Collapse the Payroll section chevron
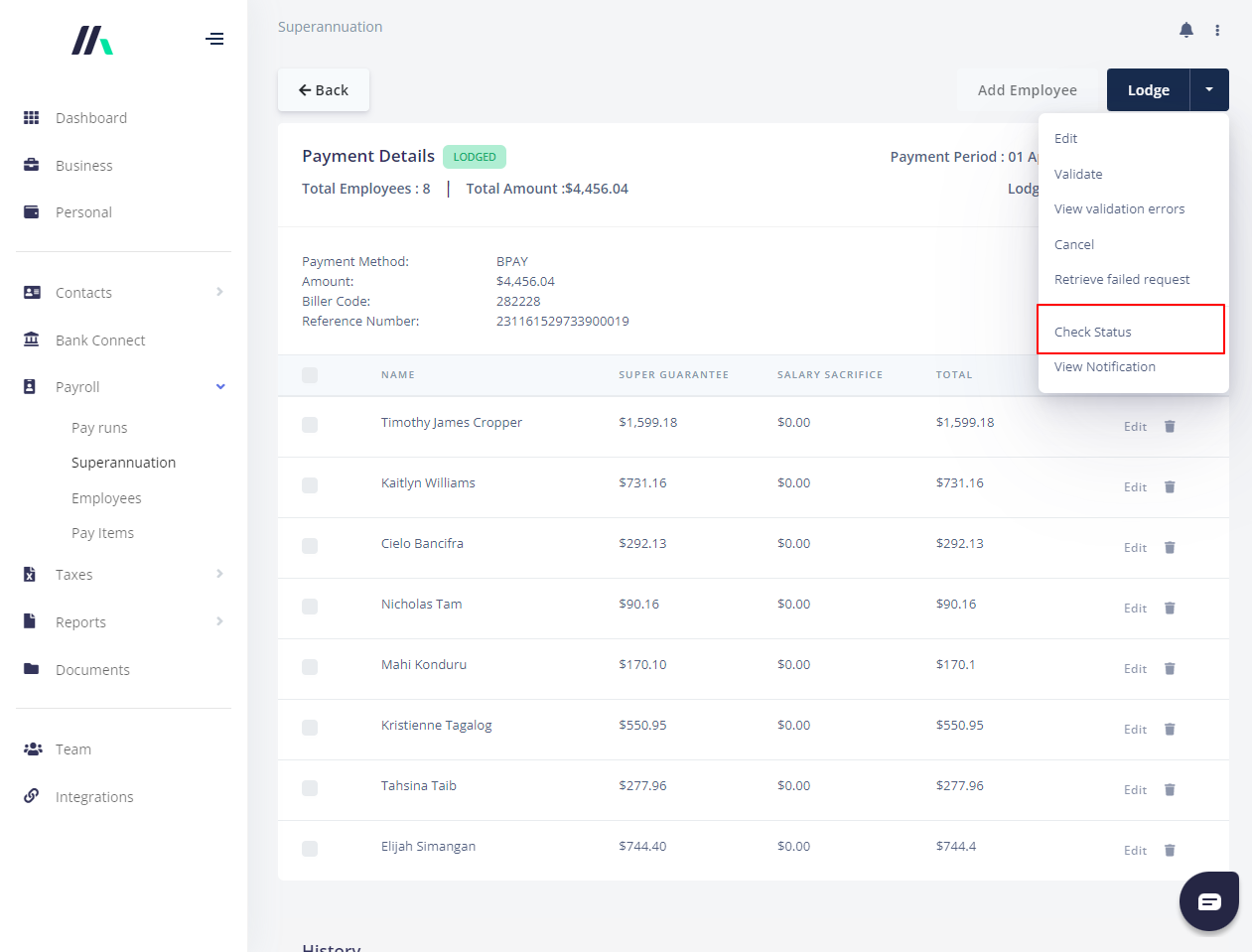The width and height of the screenshot is (1252, 952). [x=220, y=387]
